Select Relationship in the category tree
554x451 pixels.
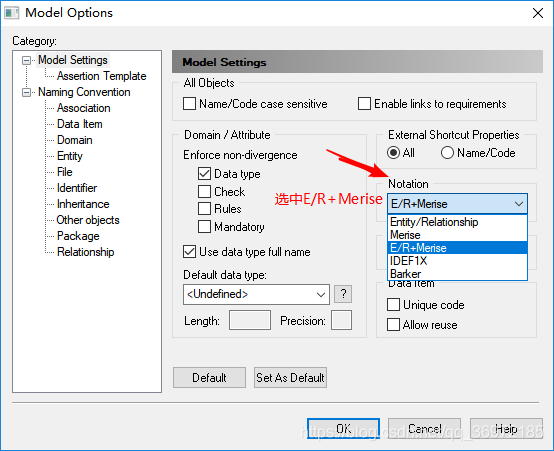coord(86,252)
